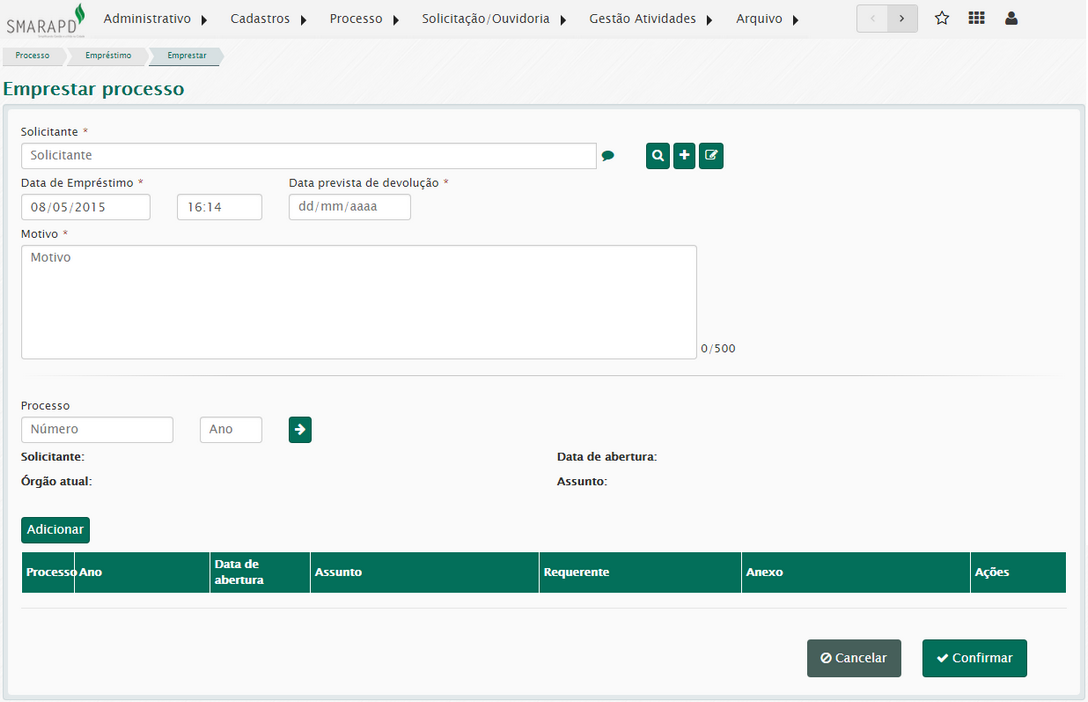
Task: Open the apps grid icon
Action: click(x=976, y=18)
